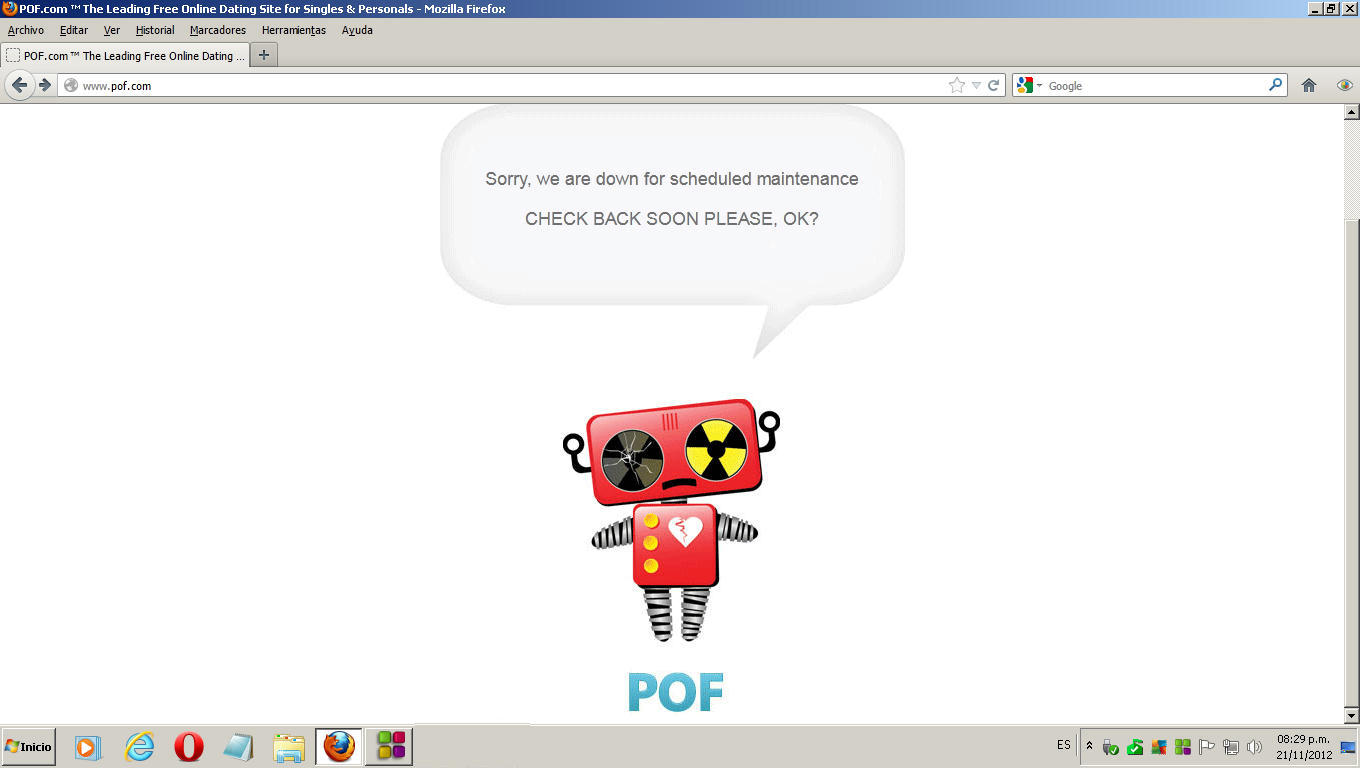Open the Marcadores menu
Screen dimensions: 1360x768
[218, 30]
